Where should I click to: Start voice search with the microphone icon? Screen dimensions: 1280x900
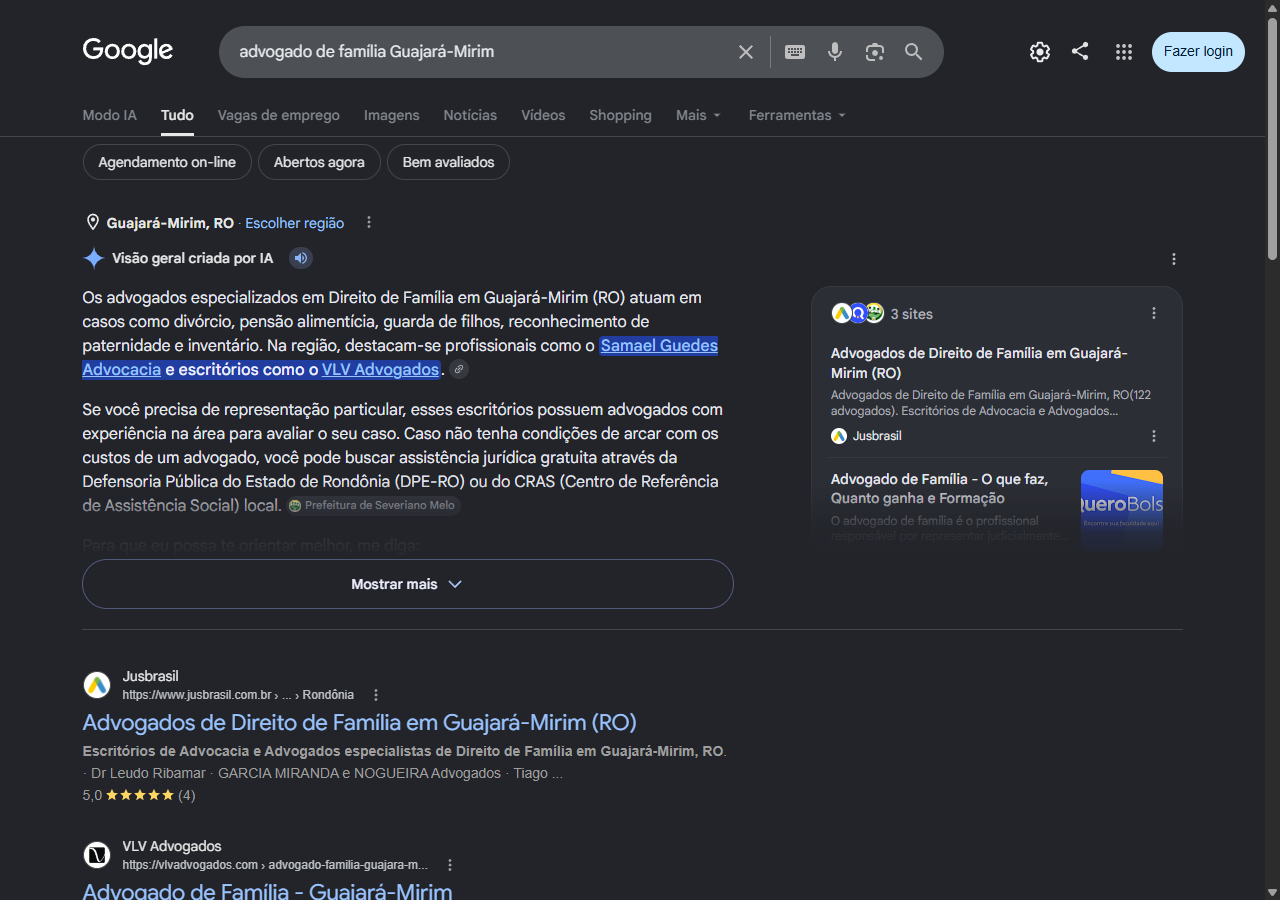(x=835, y=52)
